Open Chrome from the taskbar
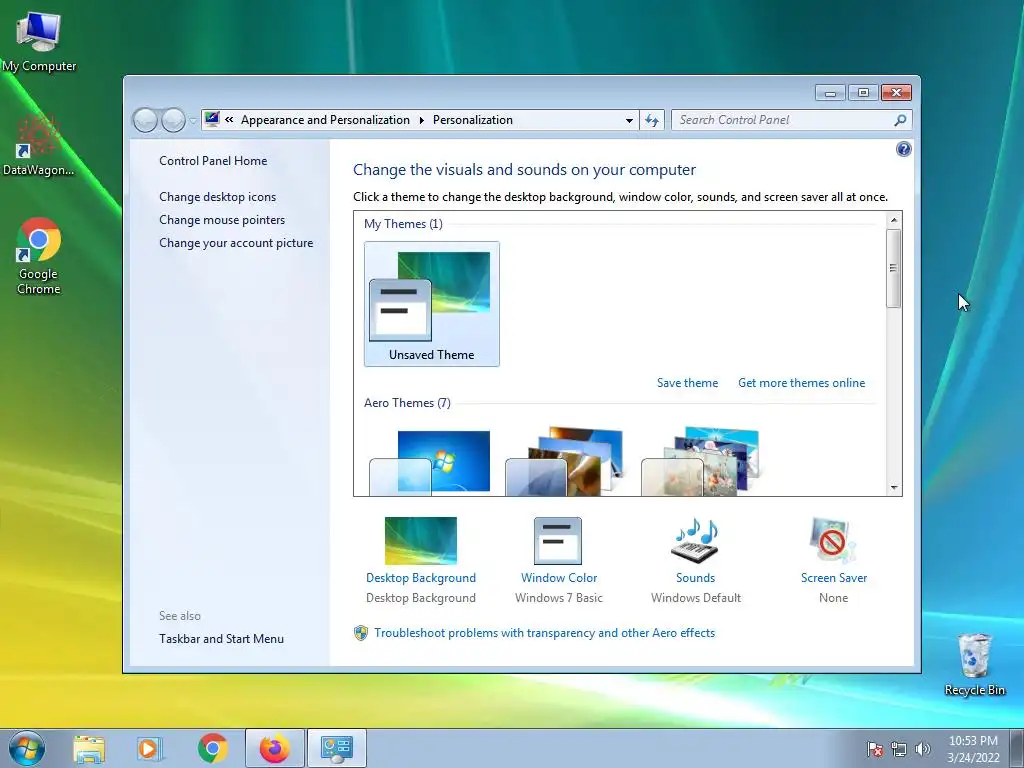The height and width of the screenshot is (768, 1024). point(213,748)
